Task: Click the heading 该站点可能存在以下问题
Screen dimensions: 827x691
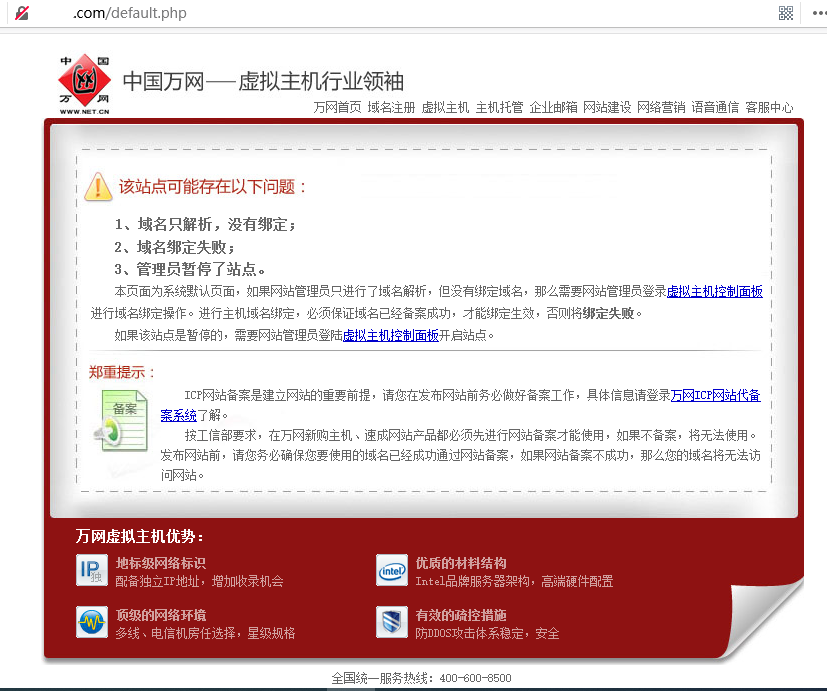Action: [213, 187]
